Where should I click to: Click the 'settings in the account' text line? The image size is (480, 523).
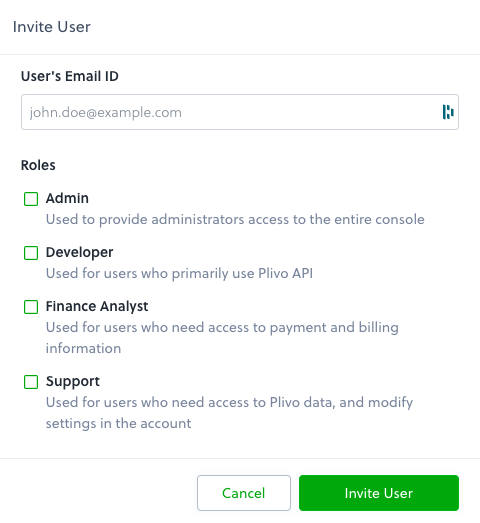(x=118, y=424)
